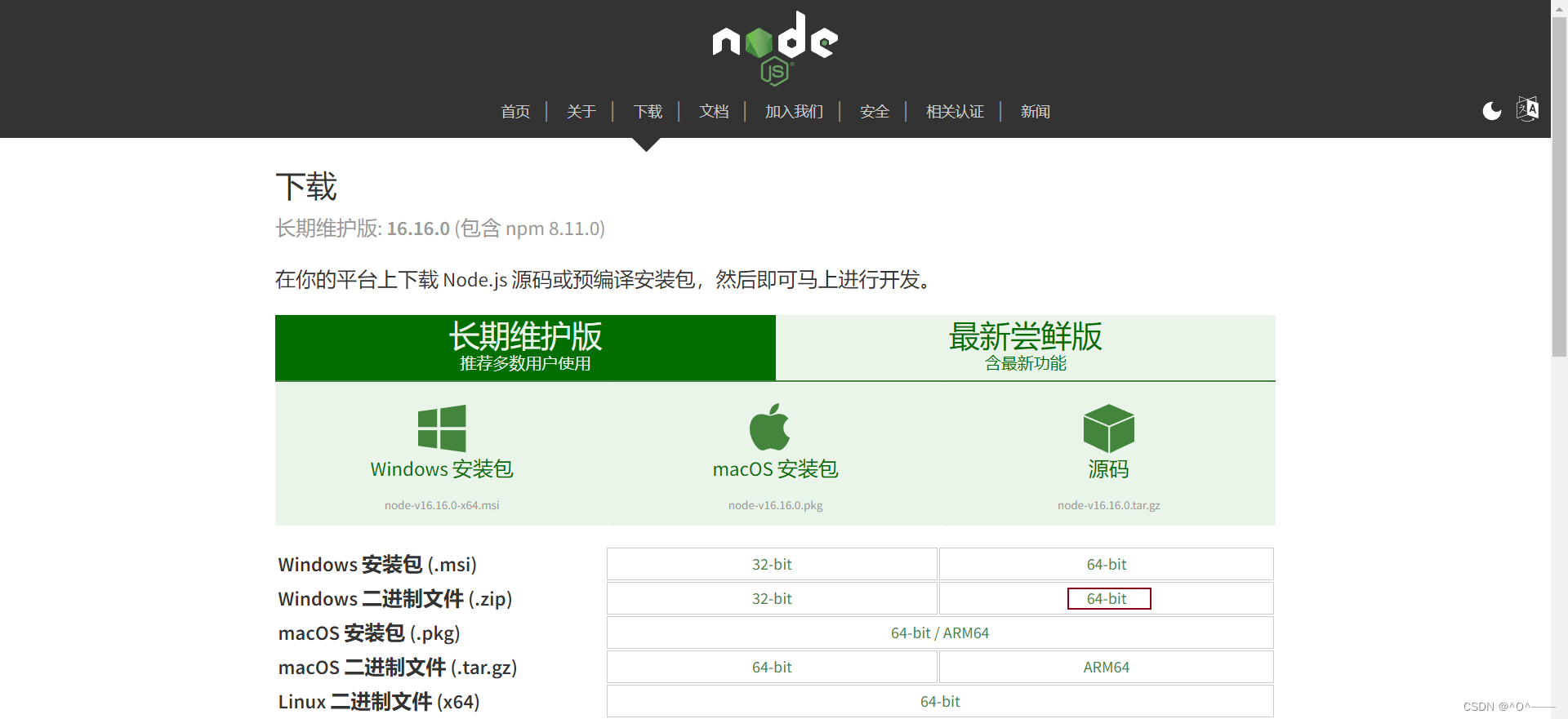Click the Windows logo icon
1568x719 pixels.
442,428
